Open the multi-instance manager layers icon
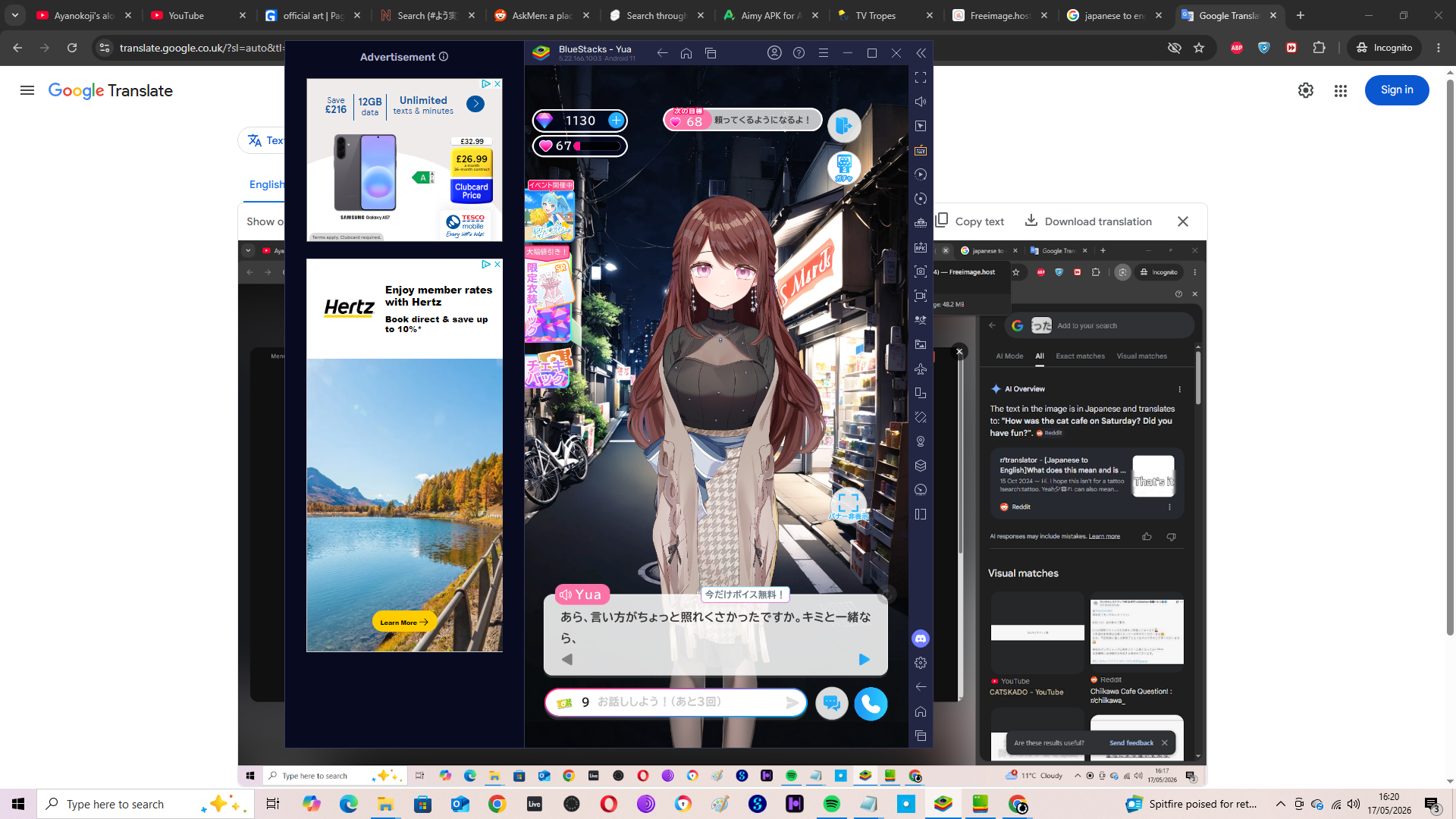 921,466
